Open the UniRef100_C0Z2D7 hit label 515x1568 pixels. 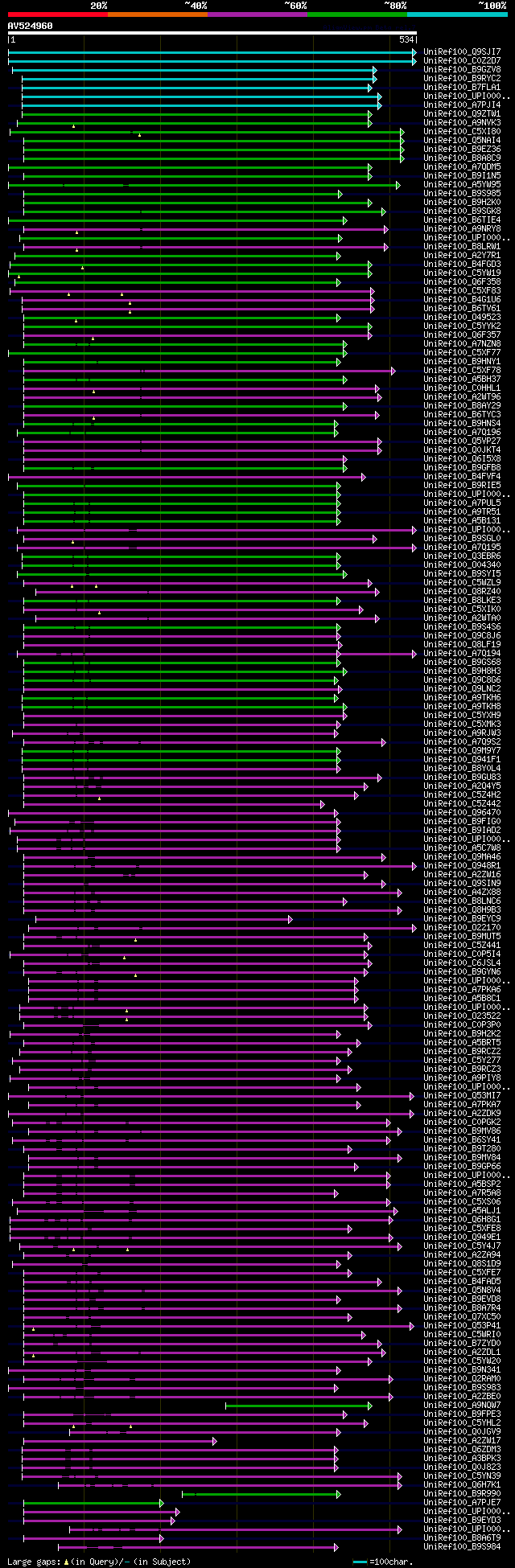(x=462, y=61)
